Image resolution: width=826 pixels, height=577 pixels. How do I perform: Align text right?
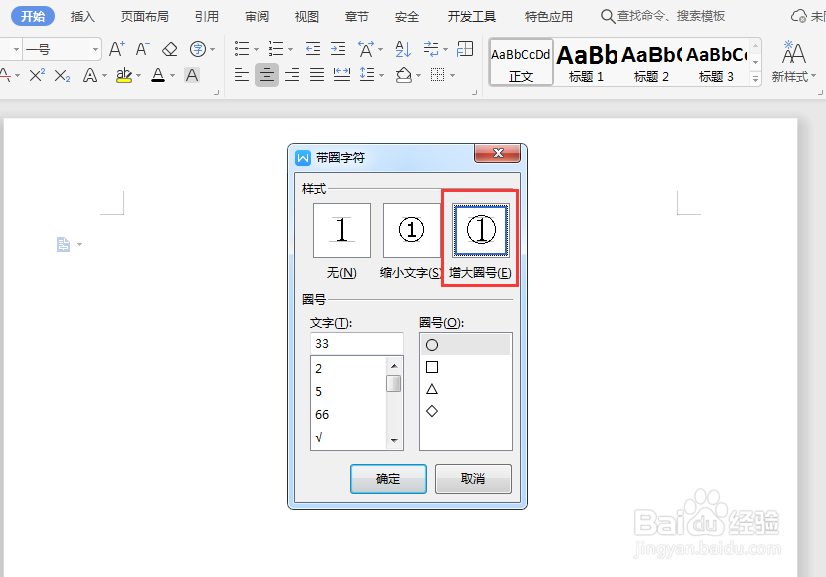(292, 75)
